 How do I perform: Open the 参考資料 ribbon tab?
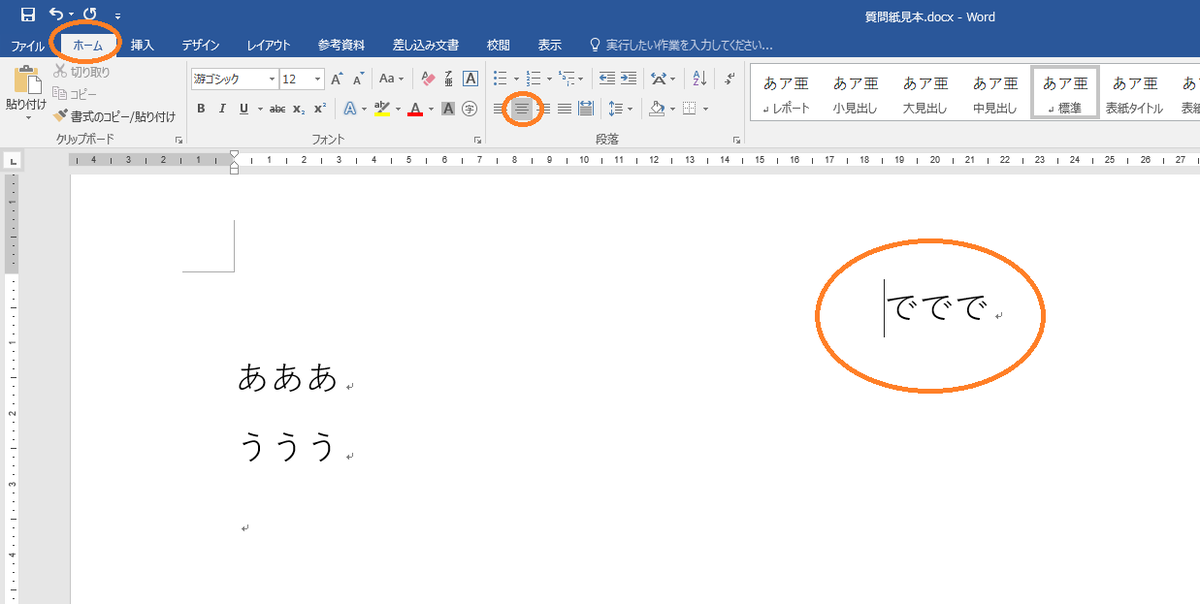tap(341, 45)
